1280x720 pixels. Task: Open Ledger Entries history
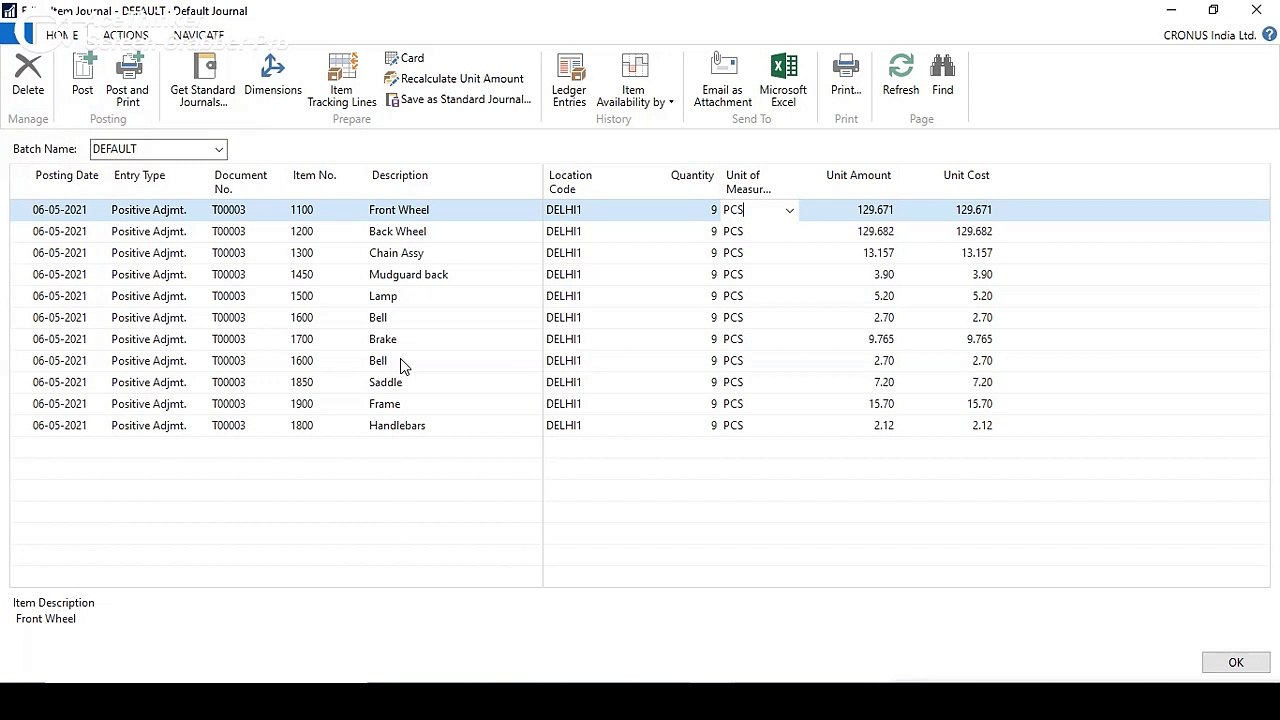click(570, 80)
